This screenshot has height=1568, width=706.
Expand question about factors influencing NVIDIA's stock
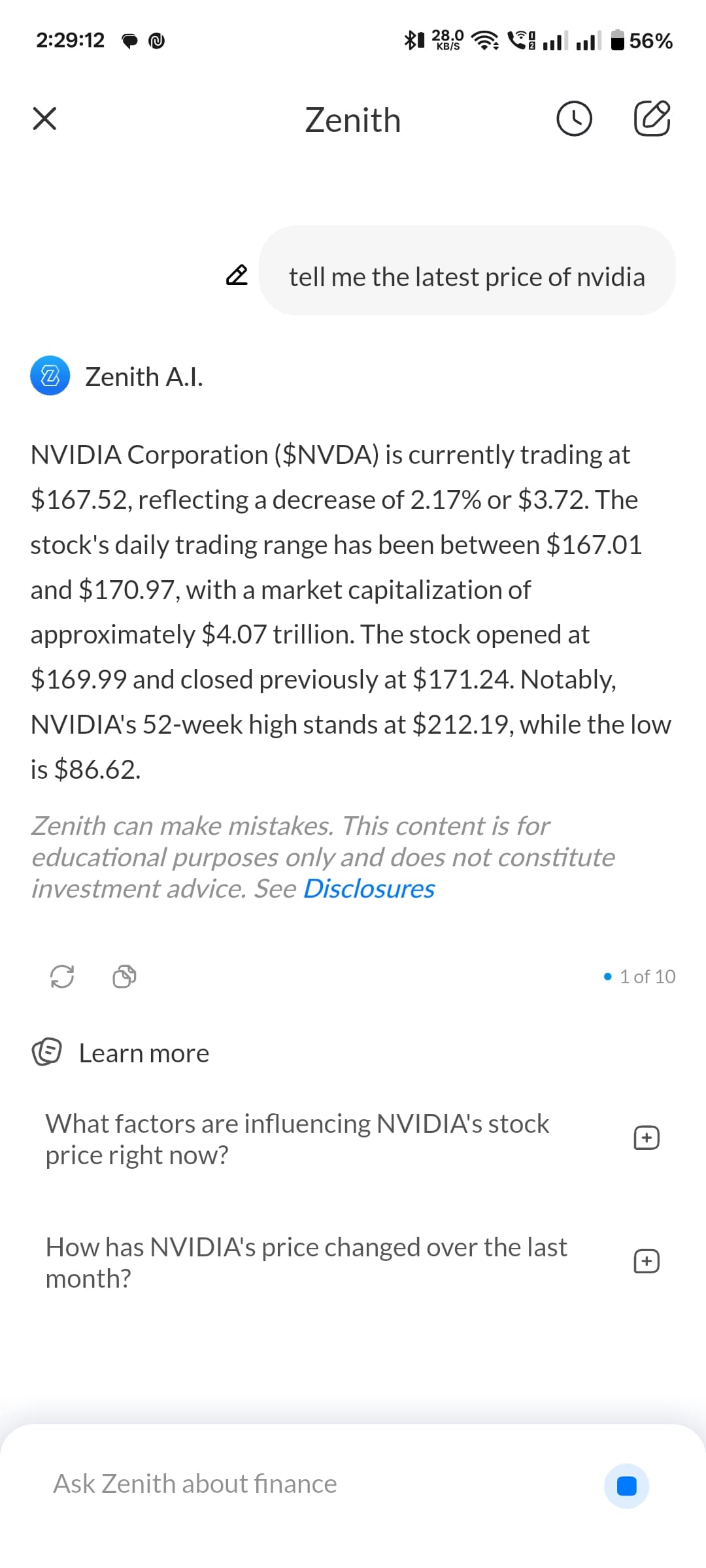coord(646,1138)
